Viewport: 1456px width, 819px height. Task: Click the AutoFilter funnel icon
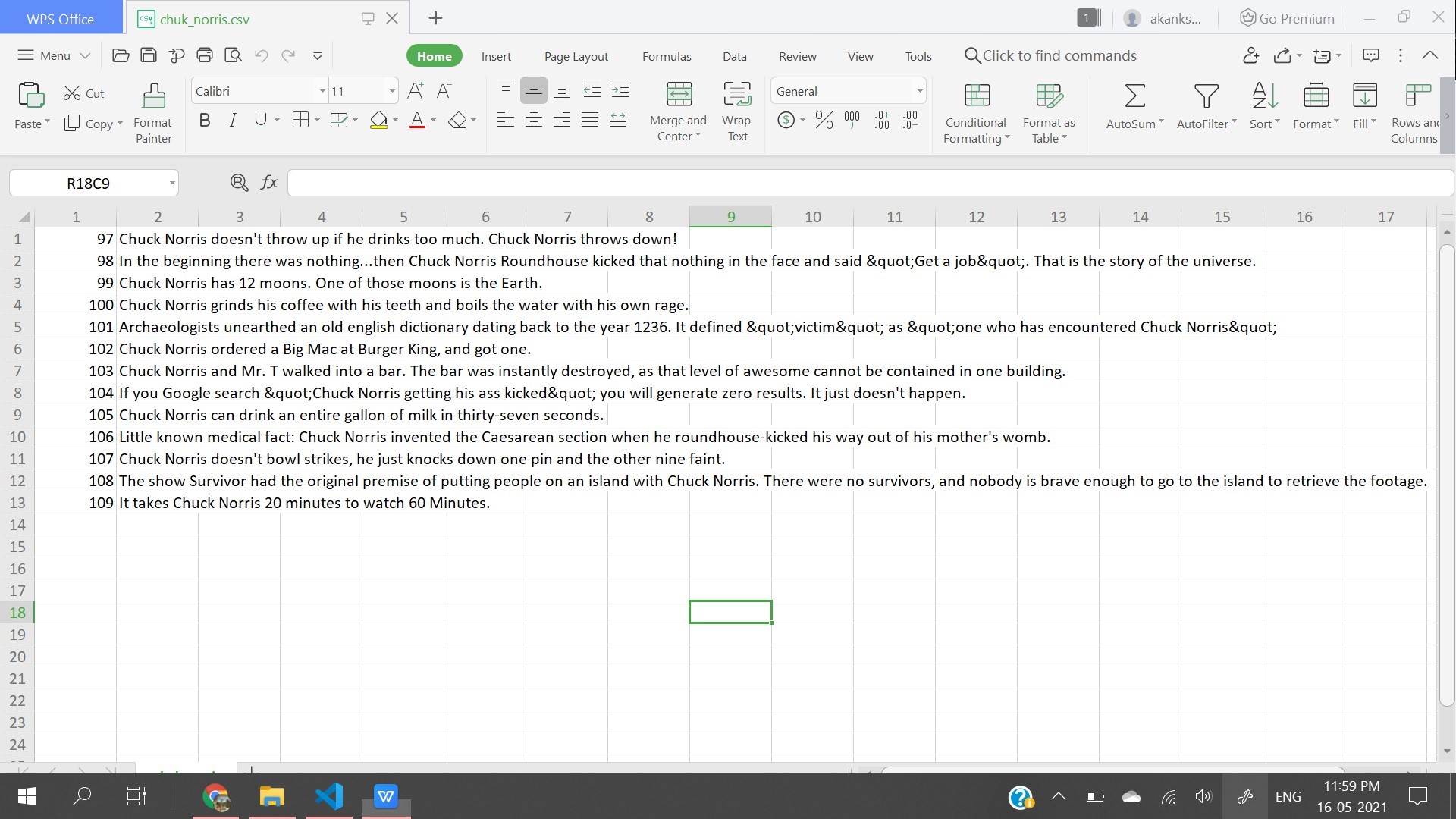click(1206, 96)
